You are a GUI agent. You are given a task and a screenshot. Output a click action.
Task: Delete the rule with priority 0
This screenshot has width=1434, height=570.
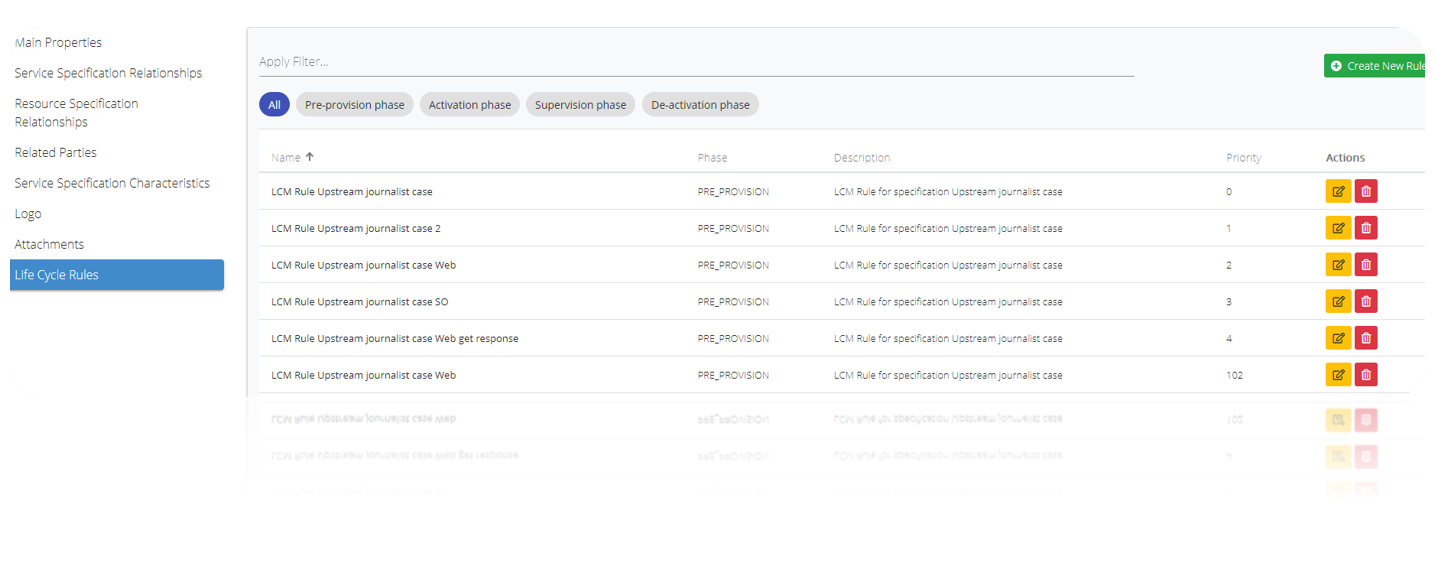coord(1366,191)
